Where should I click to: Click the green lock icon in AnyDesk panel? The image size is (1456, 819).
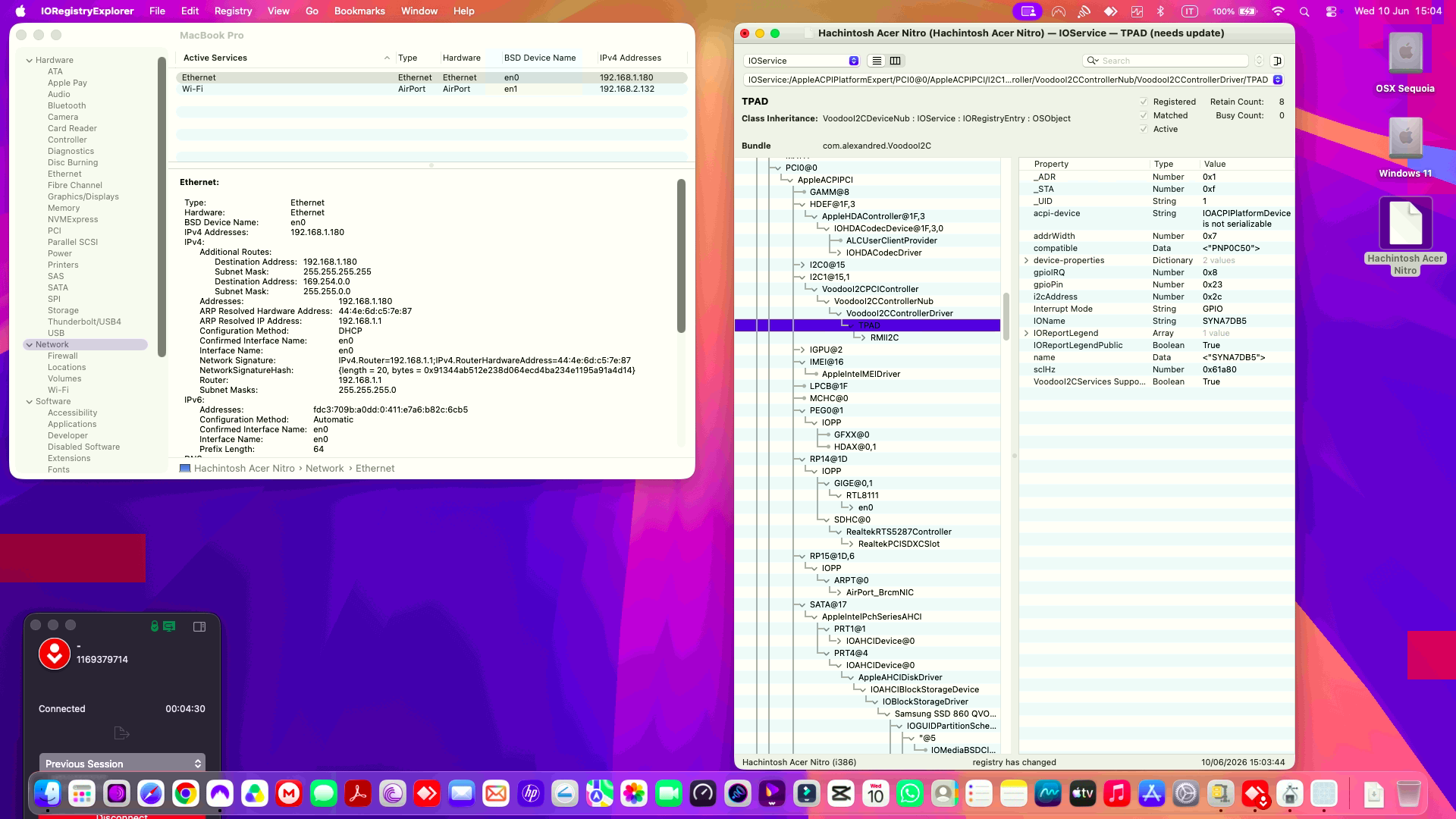click(155, 626)
